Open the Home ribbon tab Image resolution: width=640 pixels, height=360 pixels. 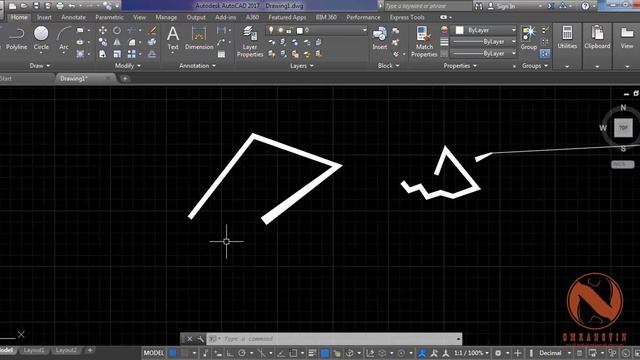click(x=19, y=18)
